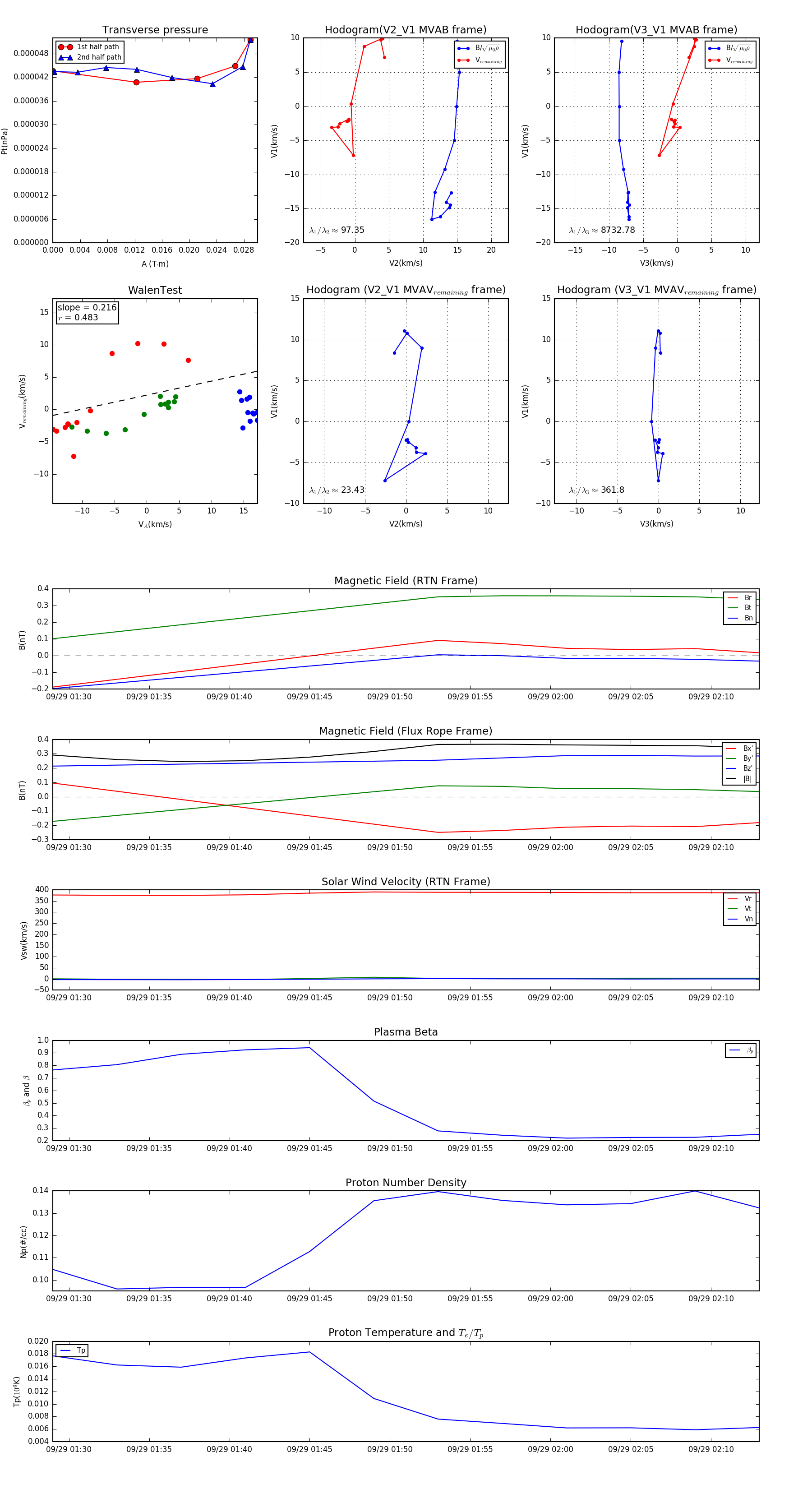The height and width of the screenshot is (1489, 812).
Task: Click the Bz' legend entry
Action: (x=739, y=769)
